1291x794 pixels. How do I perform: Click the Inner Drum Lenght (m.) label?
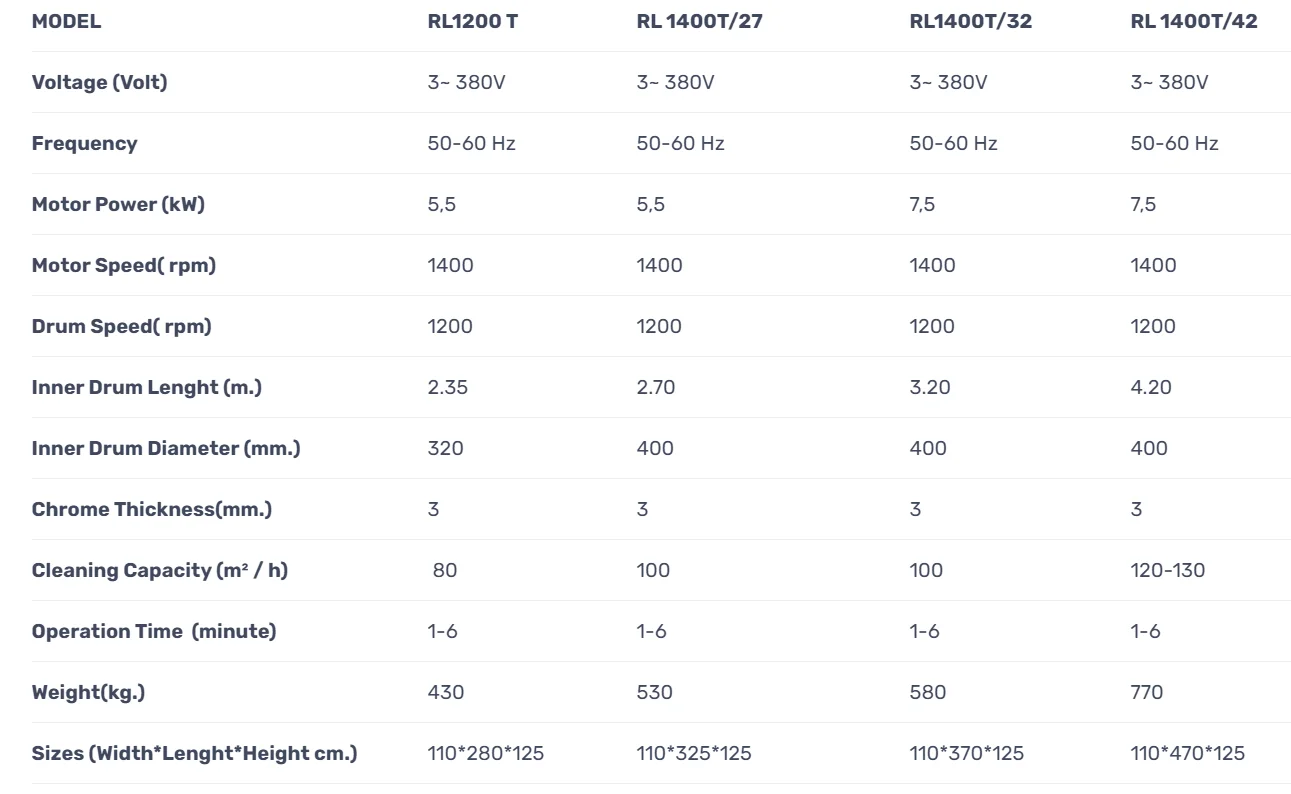146,387
